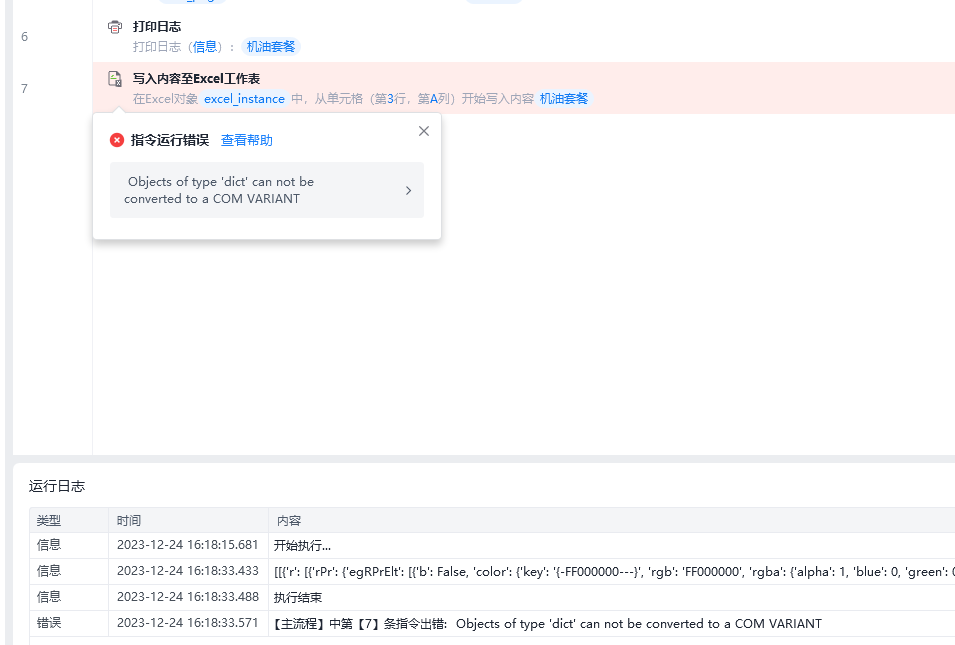Click the 运行日志 panel title

coord(57,486)
